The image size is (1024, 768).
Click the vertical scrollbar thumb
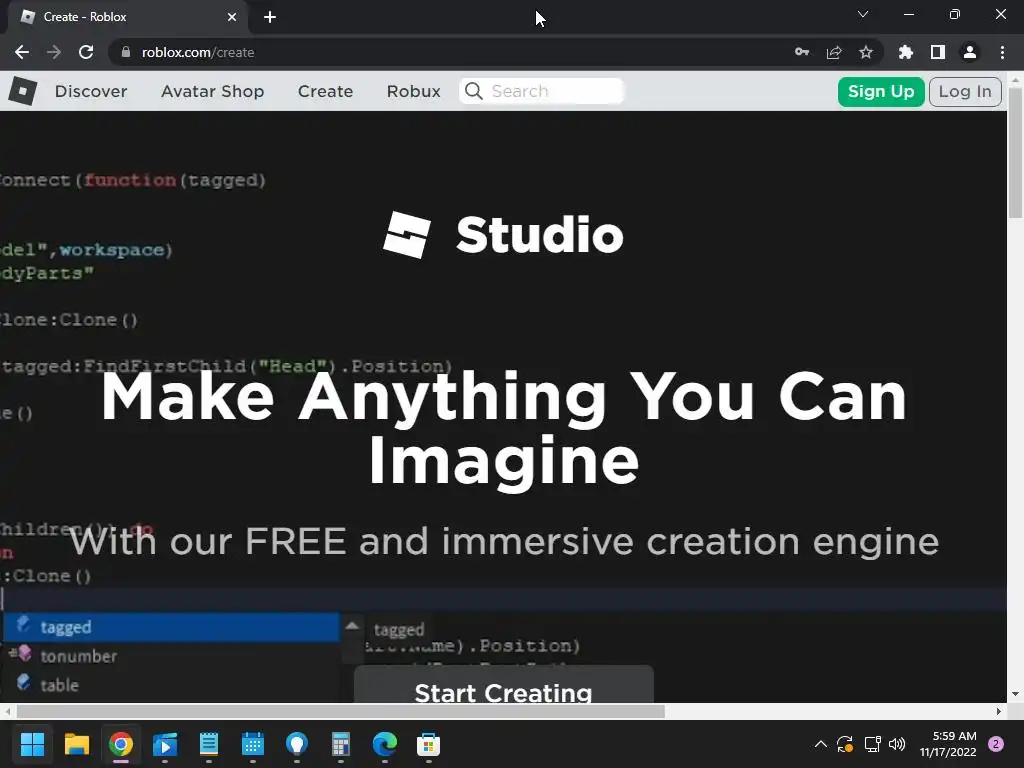click(1016, 153)
